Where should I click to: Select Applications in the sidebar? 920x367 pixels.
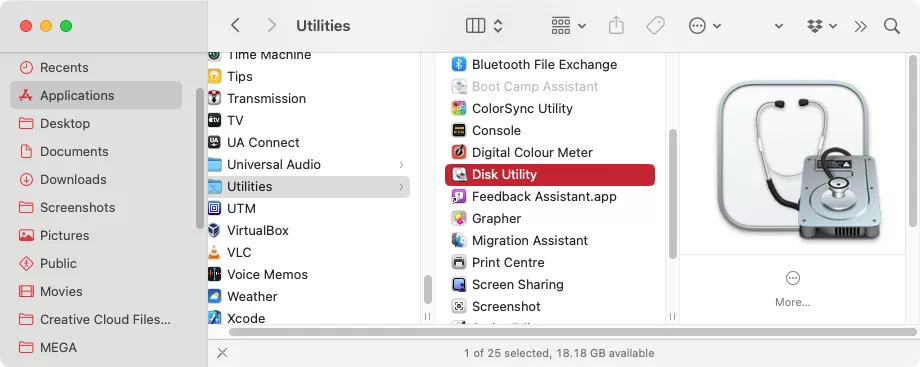tap(95, 95)
